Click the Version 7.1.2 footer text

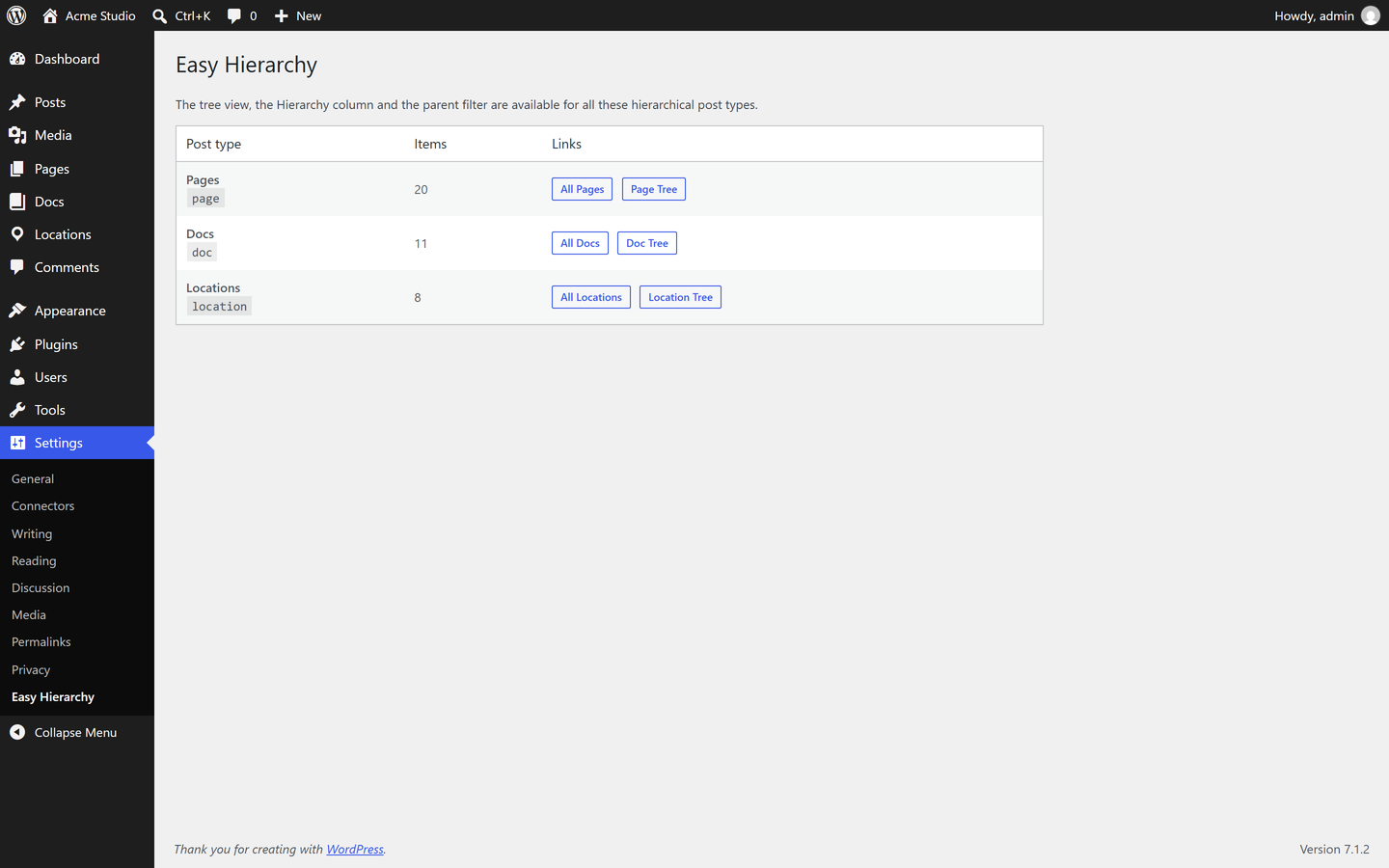click(1334, 849)
